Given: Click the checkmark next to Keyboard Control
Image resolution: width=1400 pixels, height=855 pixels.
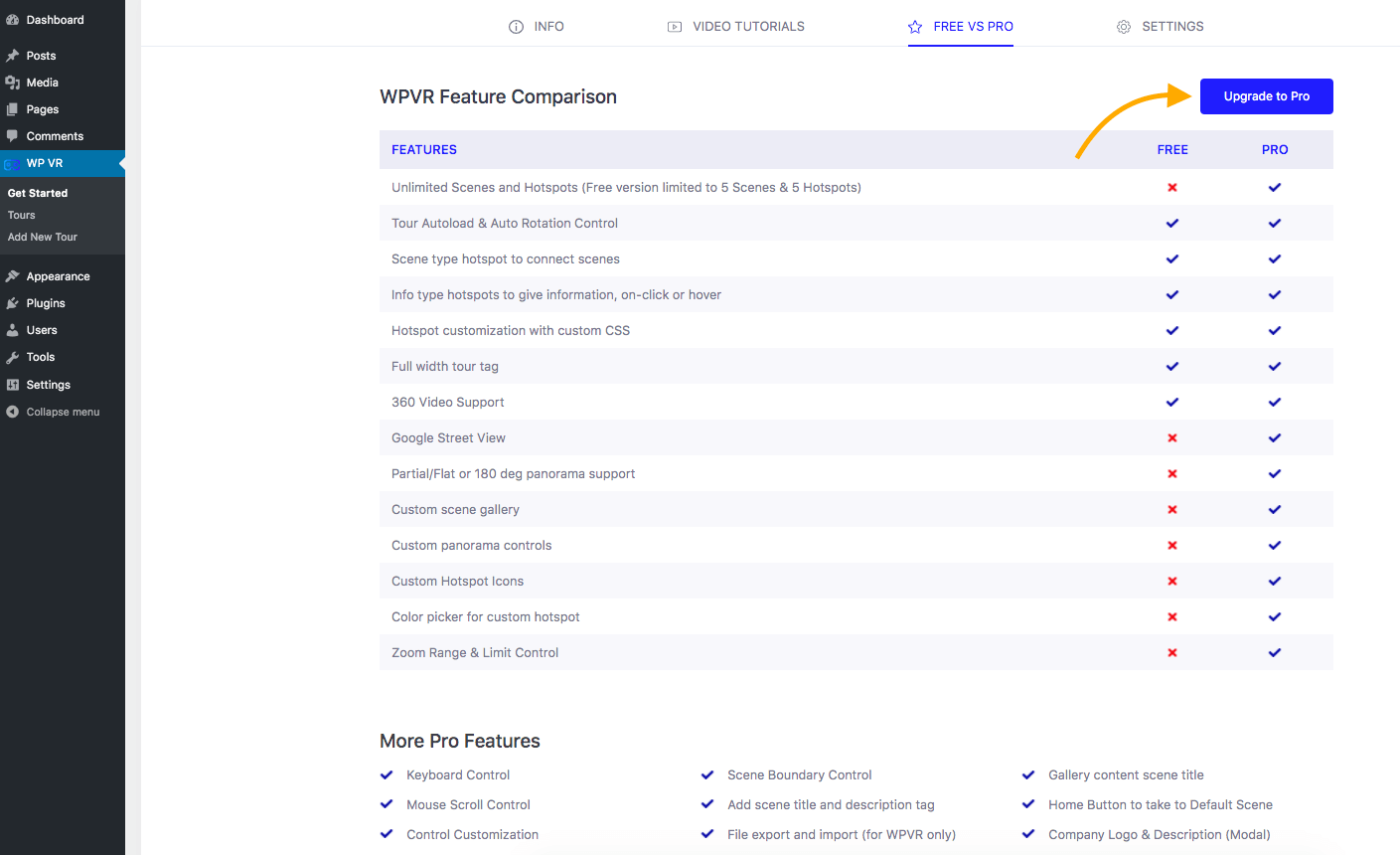Looking at the screenshot, I should pyautogui.click(x=387, y=774).
